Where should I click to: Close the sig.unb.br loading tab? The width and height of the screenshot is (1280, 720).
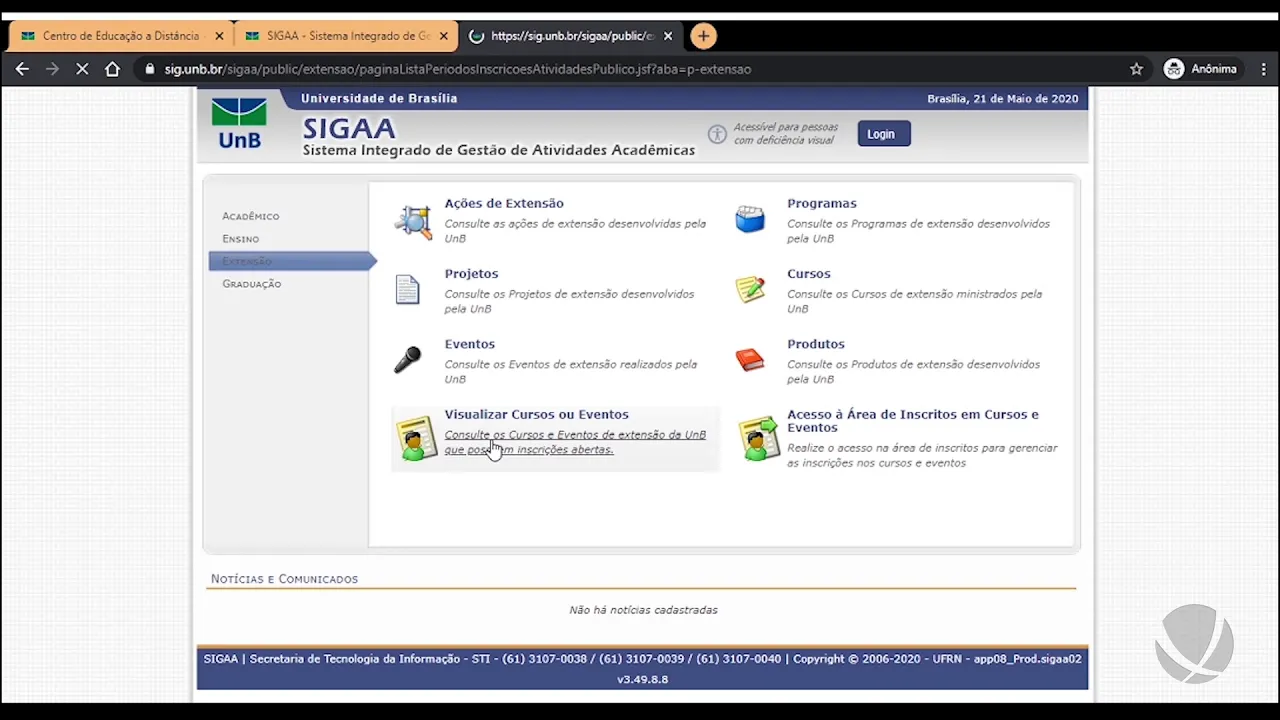click(x=668, y=36)
